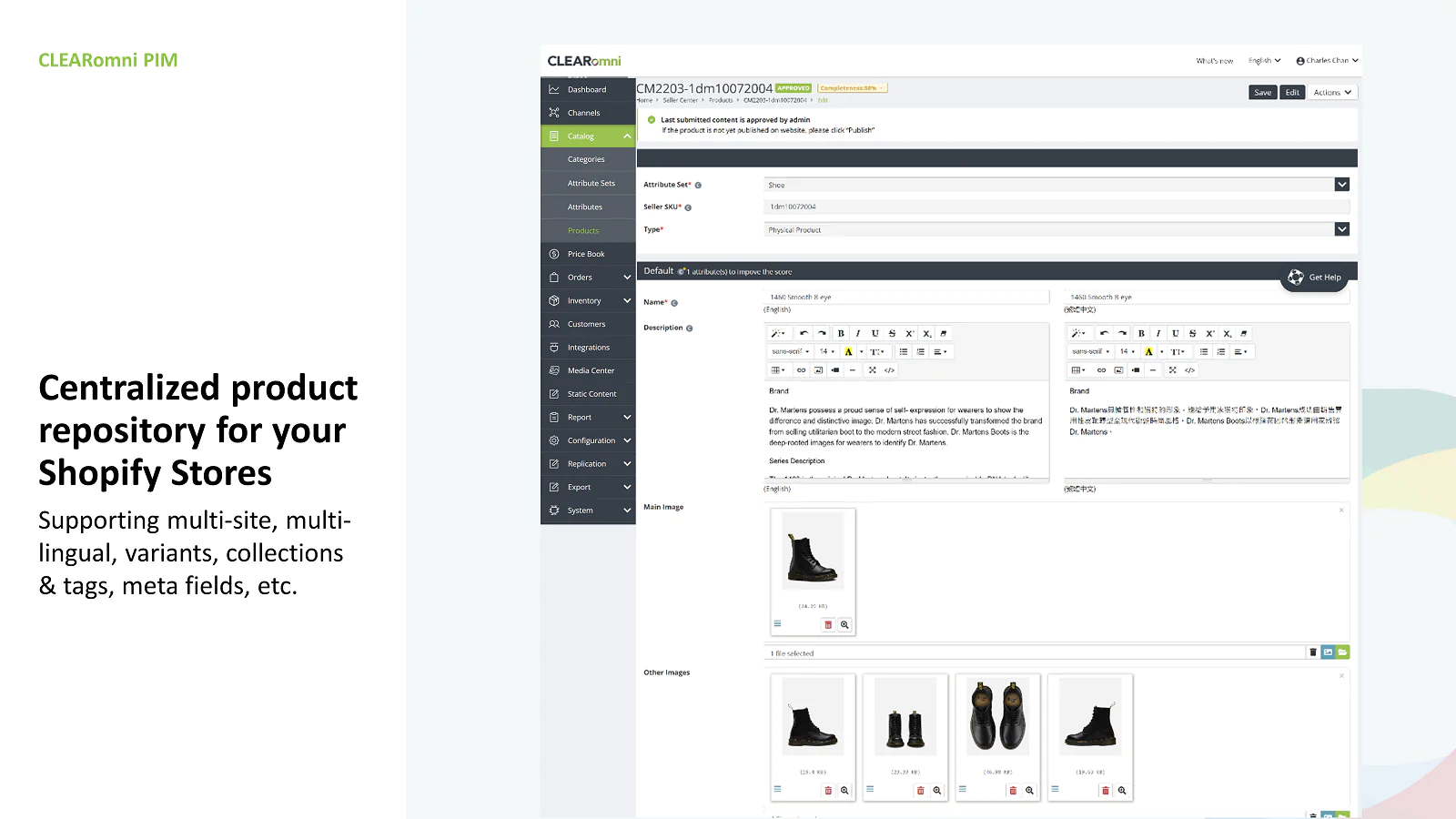Click the Attribute Set help icon

click(698, 185)
